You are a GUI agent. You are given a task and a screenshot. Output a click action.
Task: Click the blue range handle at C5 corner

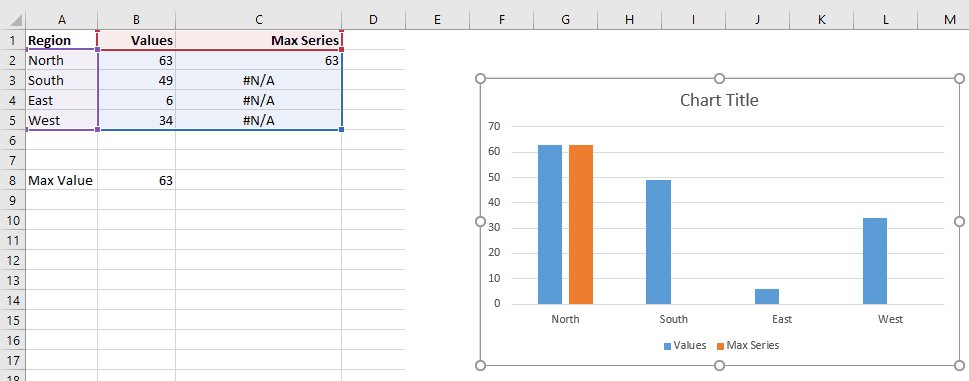[342, 130]
